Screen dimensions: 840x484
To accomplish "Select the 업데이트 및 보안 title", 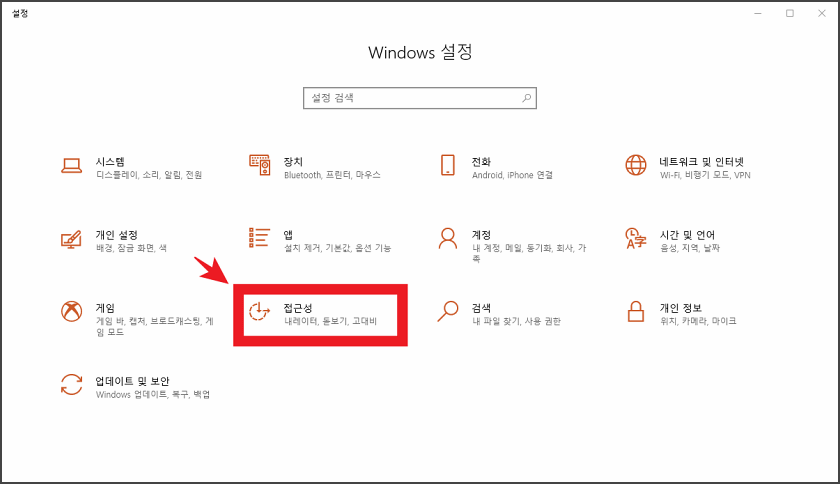I will 132,381.
